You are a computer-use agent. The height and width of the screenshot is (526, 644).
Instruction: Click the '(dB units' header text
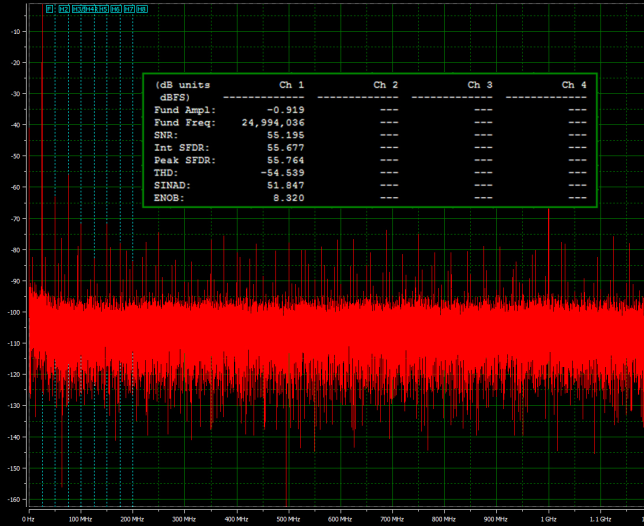[x=182, y=85]
